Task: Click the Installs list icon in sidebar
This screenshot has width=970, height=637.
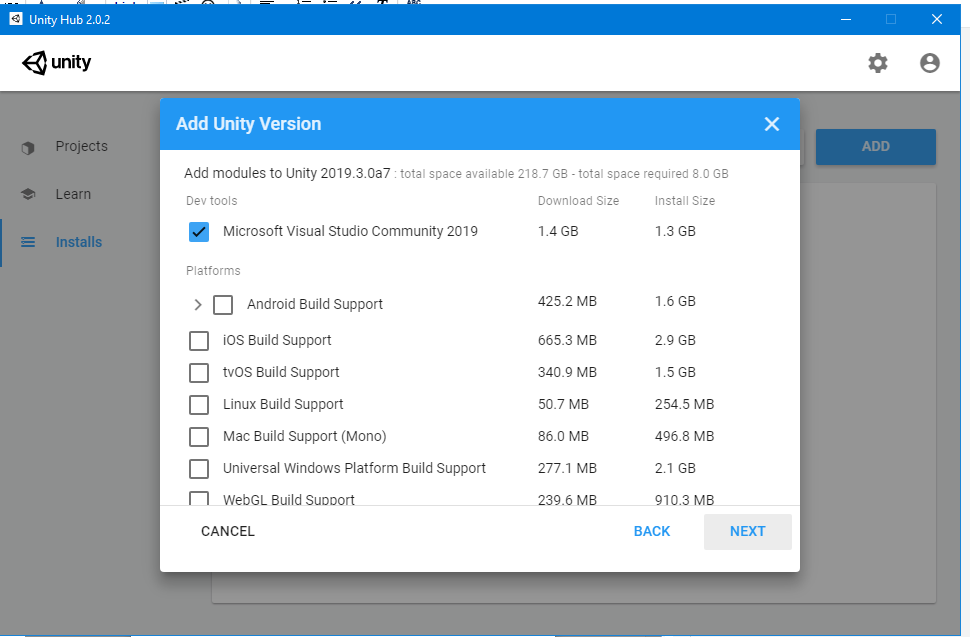Action: click(28, 241)
